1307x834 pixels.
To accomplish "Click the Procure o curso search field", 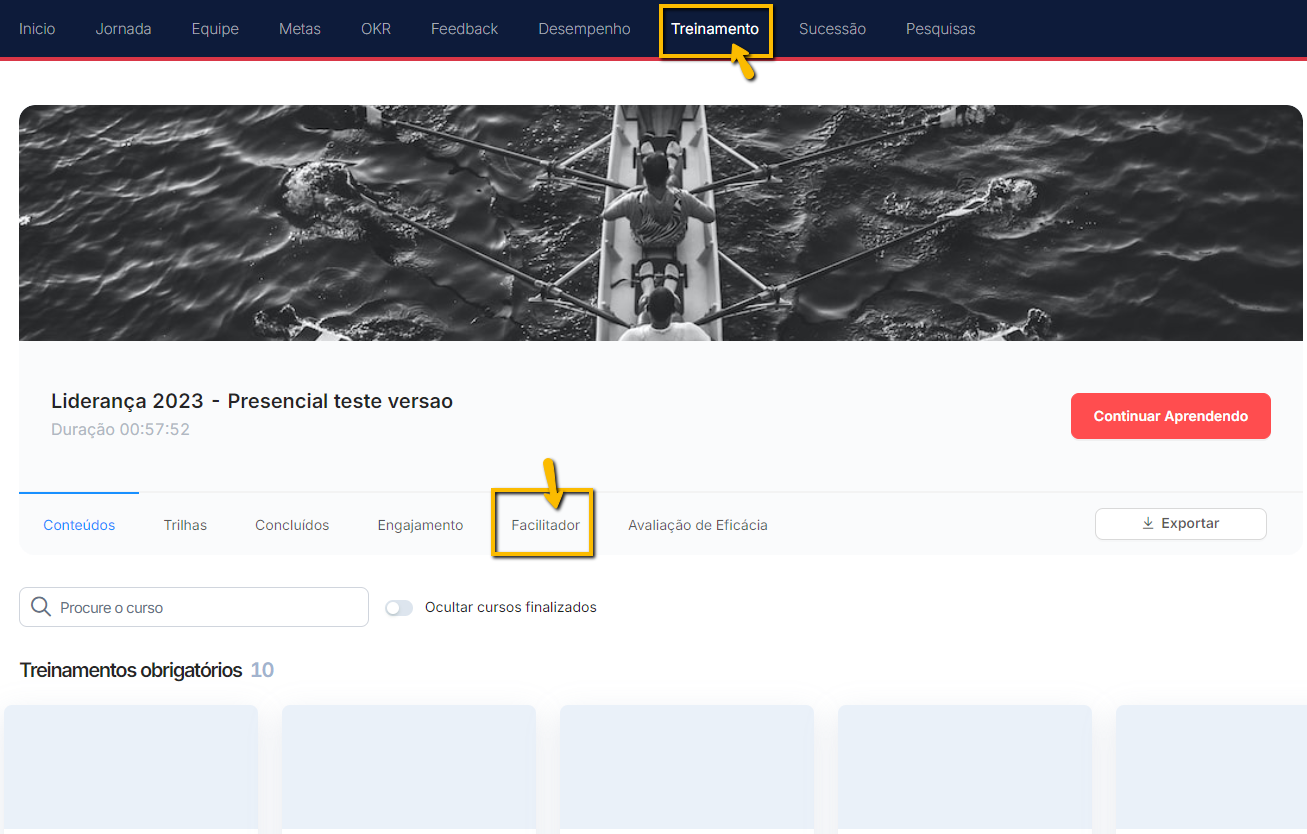I will pyautogui.click(x=194, y=607).
